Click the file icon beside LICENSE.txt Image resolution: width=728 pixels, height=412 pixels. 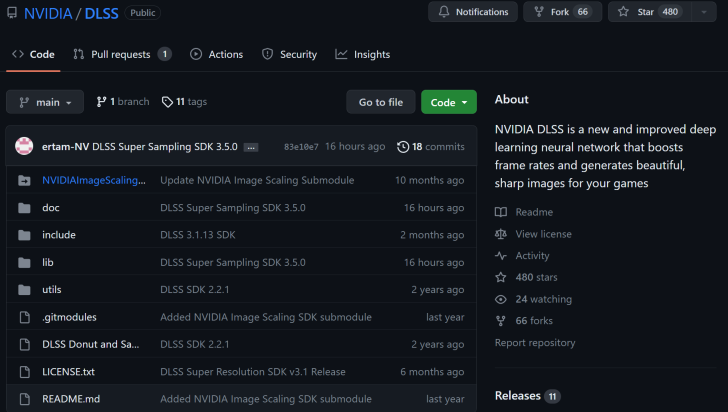[x=25, y=372]
